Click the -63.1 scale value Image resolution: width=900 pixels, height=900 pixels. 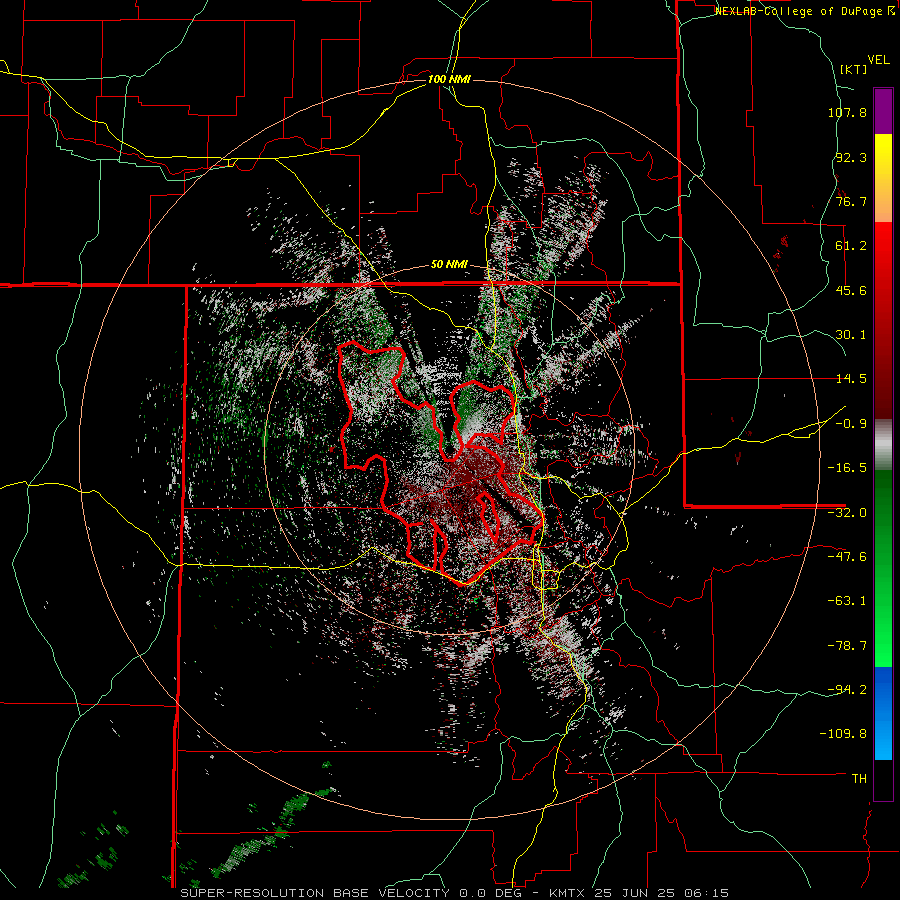click(x=847, y=601)
